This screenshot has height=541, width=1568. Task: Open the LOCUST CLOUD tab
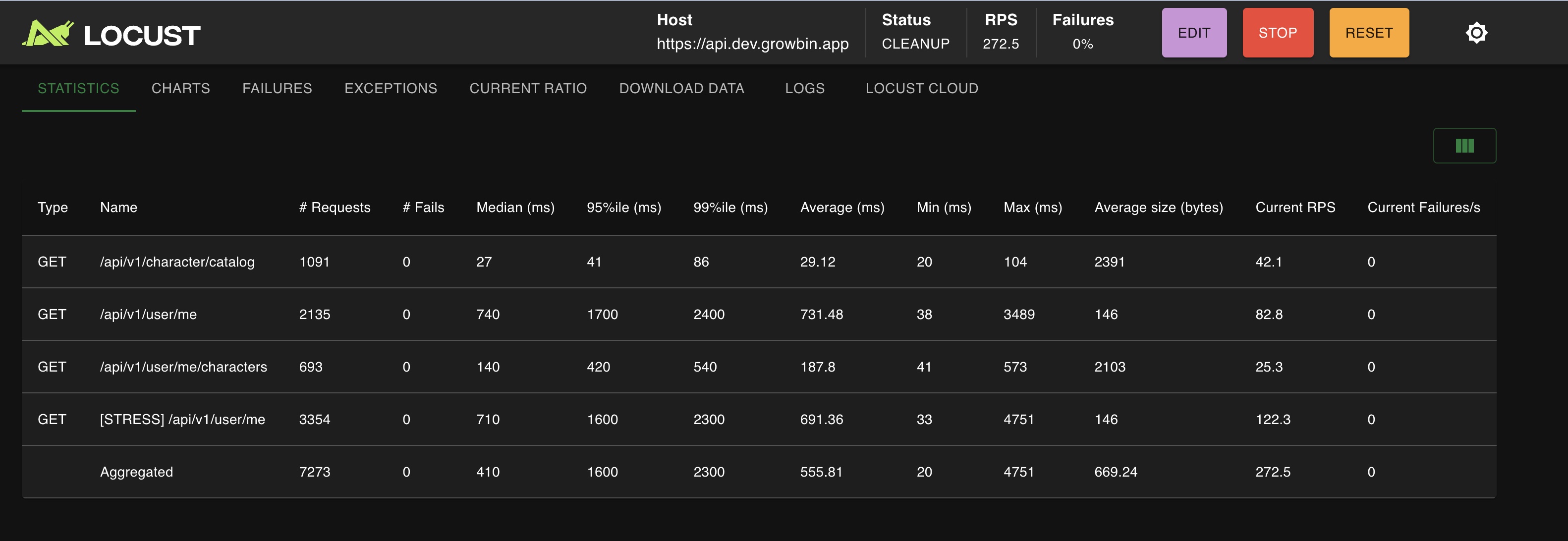(x=922, y=88)
